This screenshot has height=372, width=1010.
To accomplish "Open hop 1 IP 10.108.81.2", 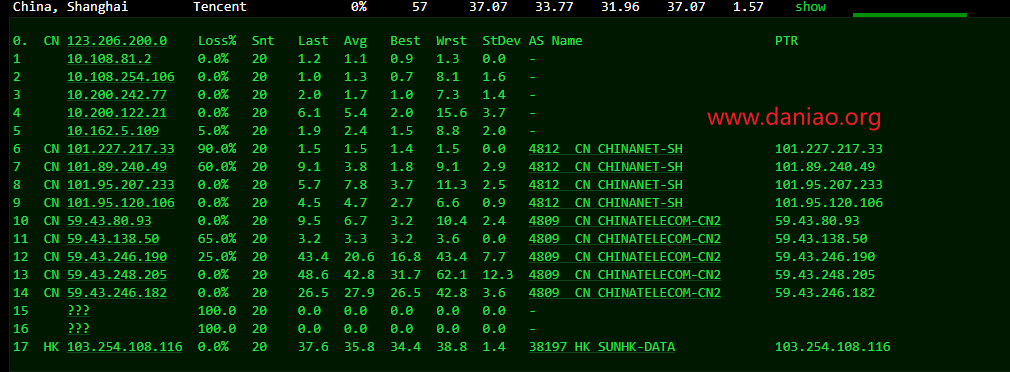I will (x=110, y=59).
